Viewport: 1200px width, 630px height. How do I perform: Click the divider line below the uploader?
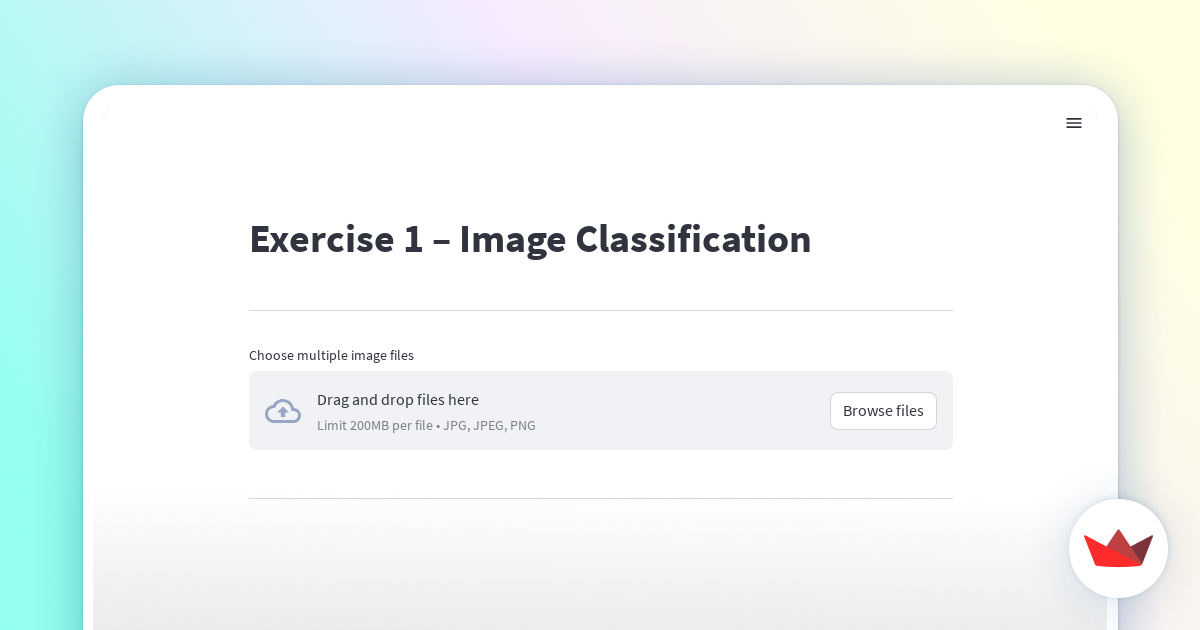(x=600, y=498)
